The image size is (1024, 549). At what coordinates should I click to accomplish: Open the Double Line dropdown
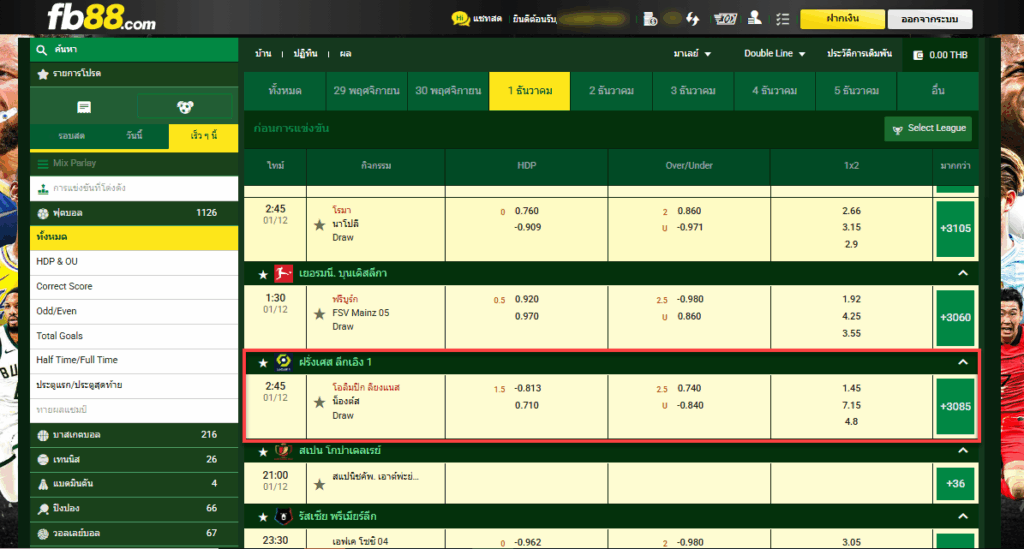click(775, 54)
